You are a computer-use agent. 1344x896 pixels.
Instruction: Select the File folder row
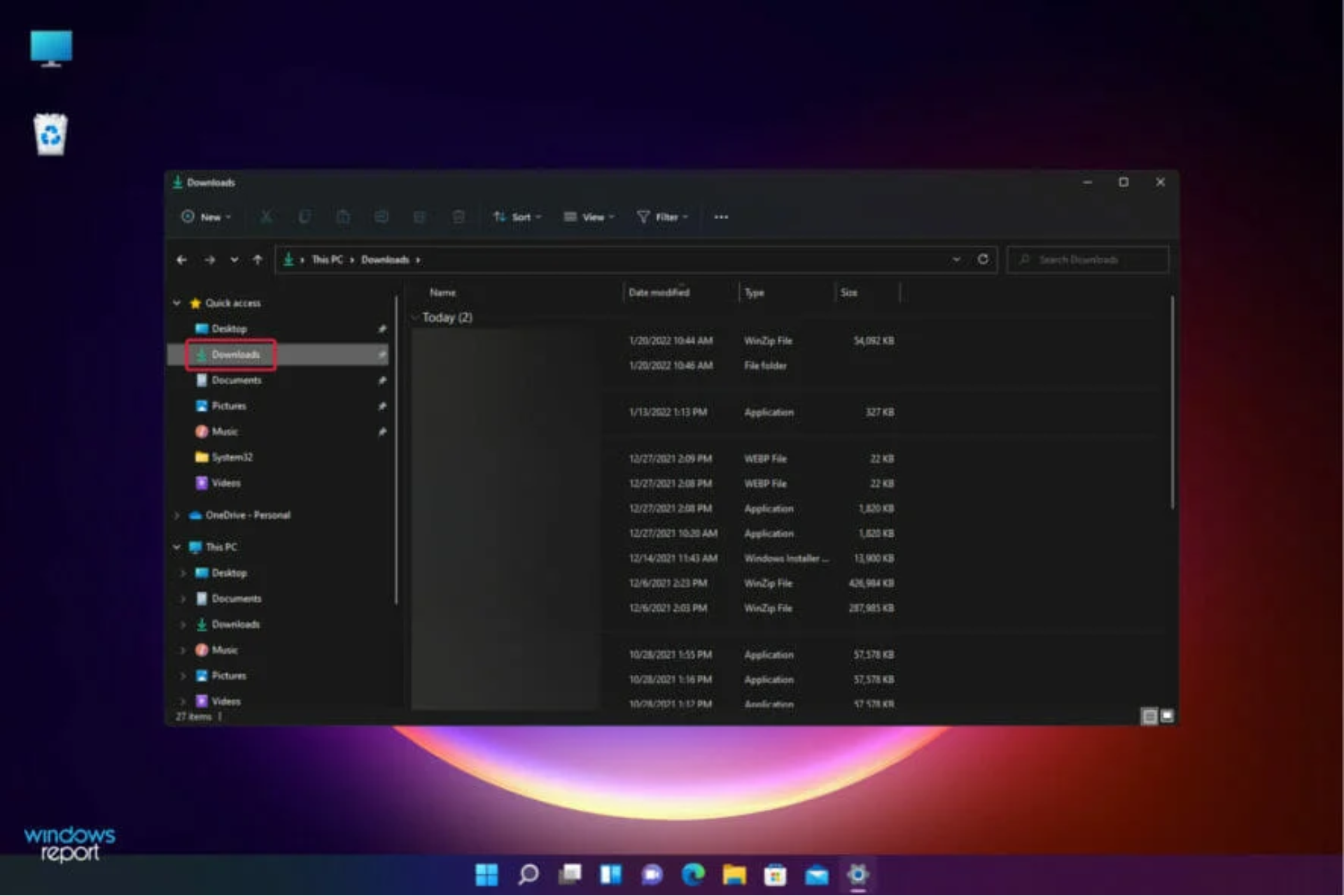tap(654, 365)
